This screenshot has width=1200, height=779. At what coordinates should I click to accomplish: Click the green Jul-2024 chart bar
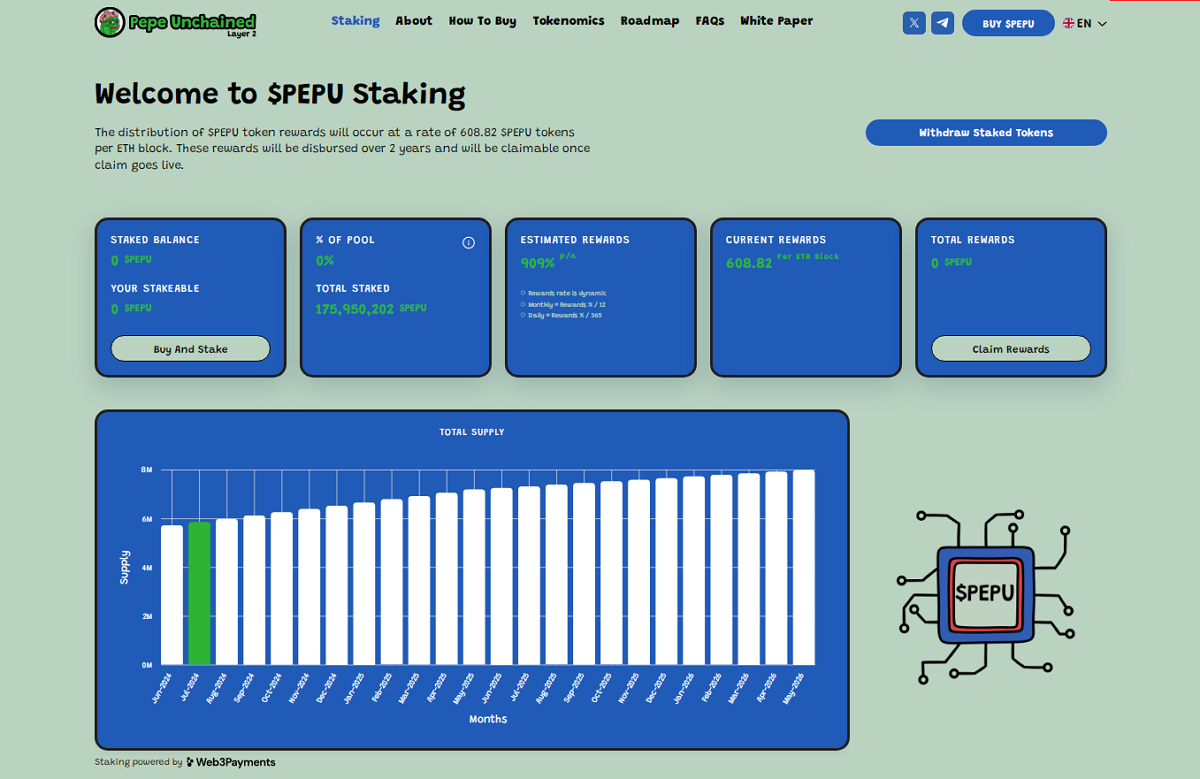pos(200,593)
